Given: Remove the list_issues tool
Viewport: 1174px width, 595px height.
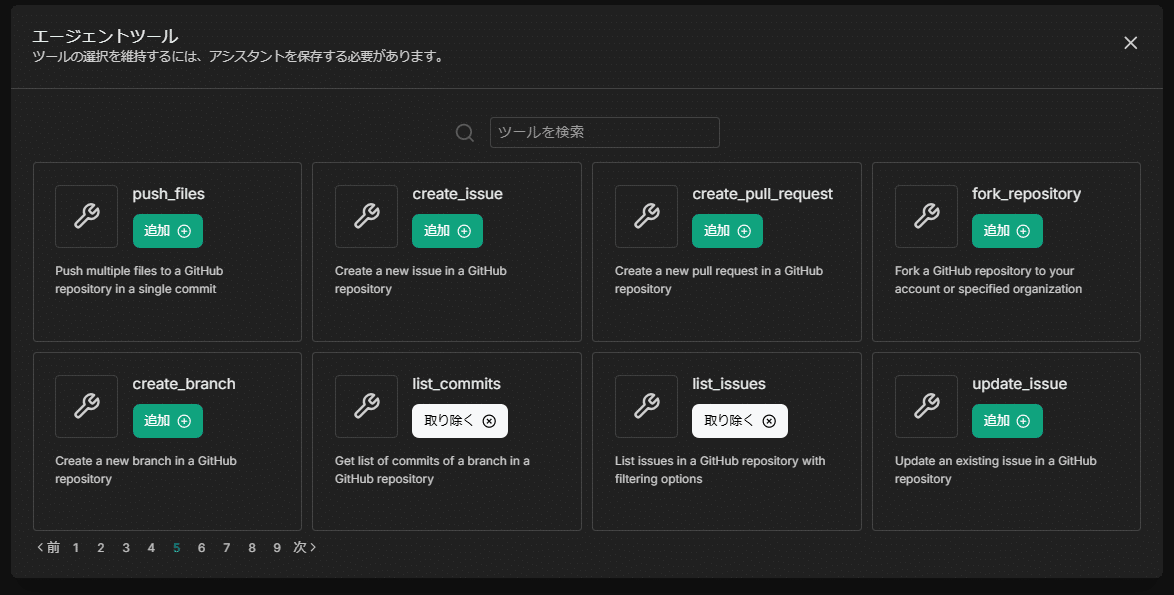Looking at the screenshot, I should coord(739,420).
